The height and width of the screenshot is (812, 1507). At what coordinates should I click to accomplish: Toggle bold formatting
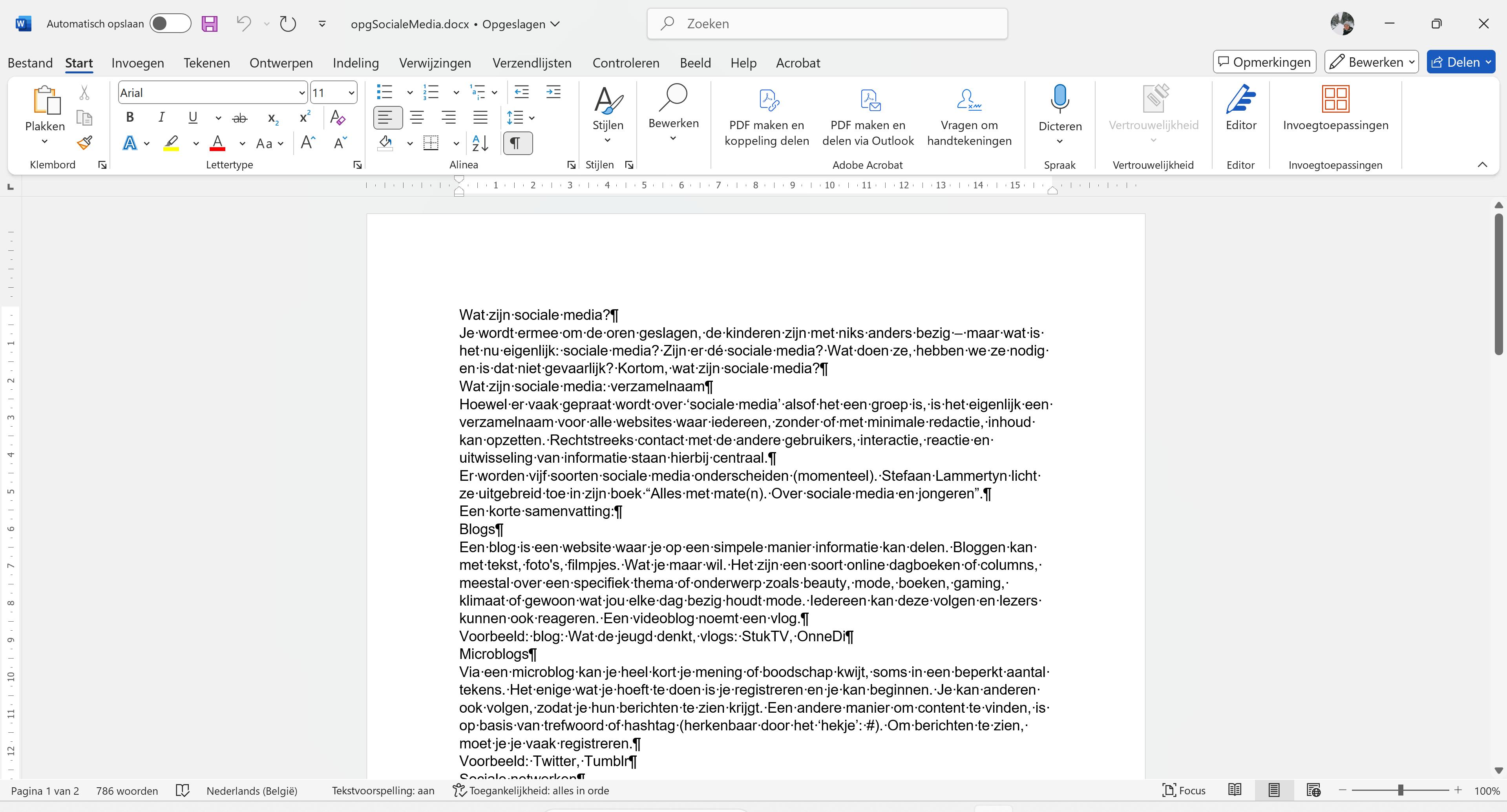[130, 118]
